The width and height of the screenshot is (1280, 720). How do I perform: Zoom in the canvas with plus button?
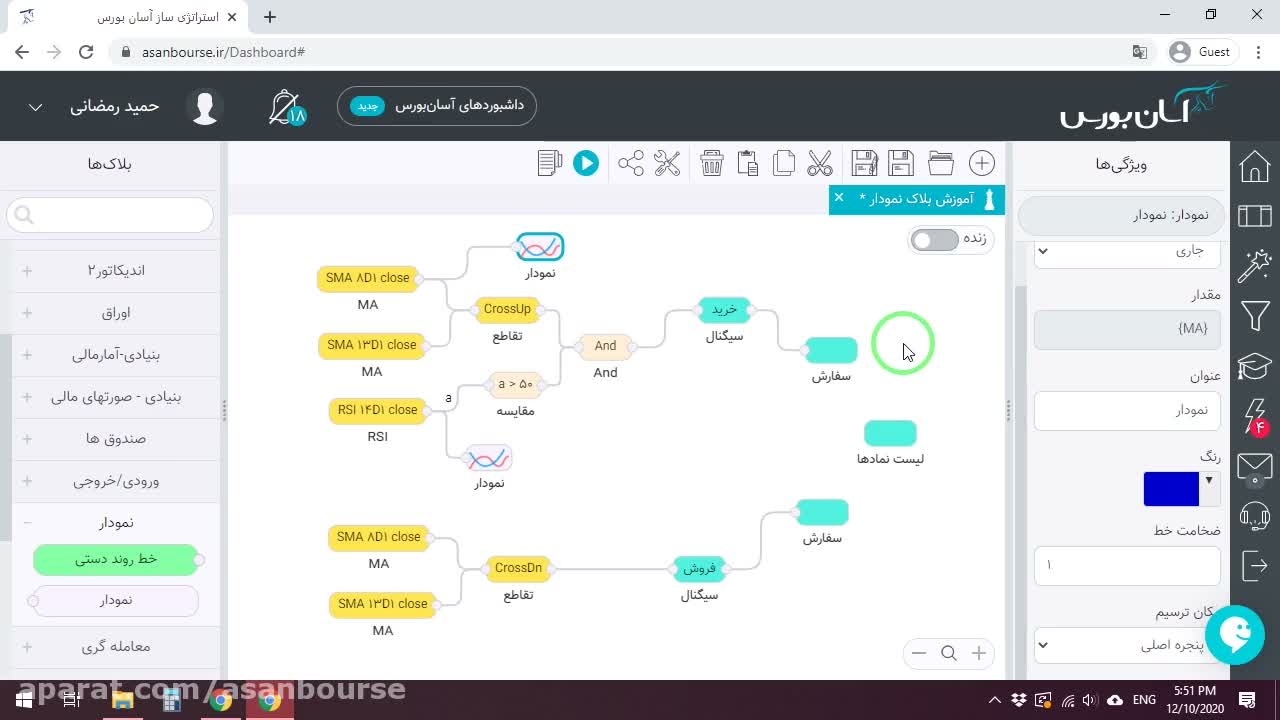point(979,653)
